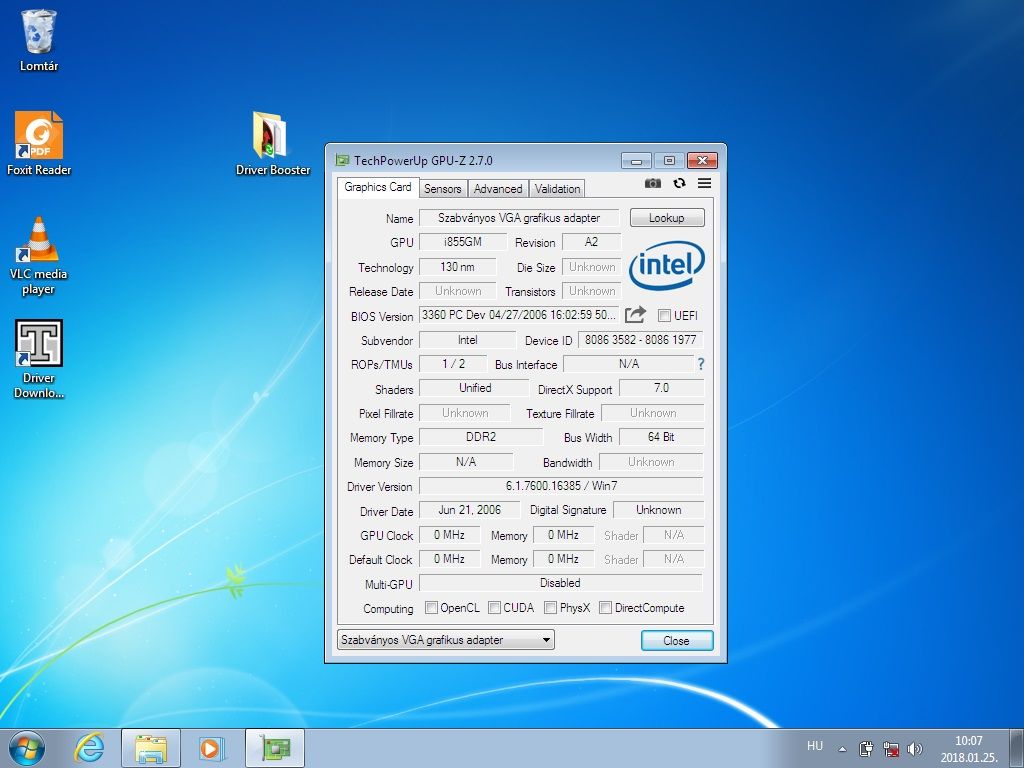Switch to Sensors tab
This screenshot has height=768, width=1024.
pos(443,189)
